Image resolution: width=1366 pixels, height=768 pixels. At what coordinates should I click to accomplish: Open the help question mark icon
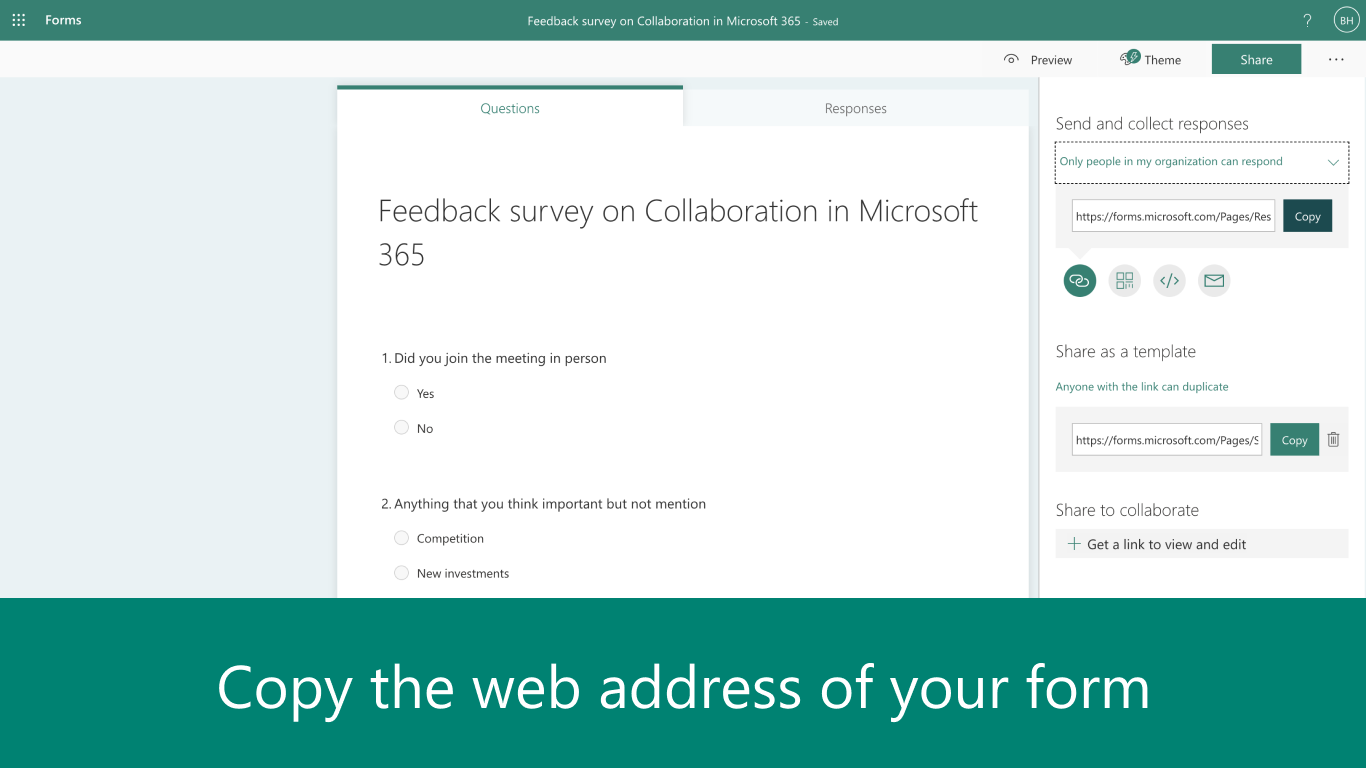click(1307, 20)
